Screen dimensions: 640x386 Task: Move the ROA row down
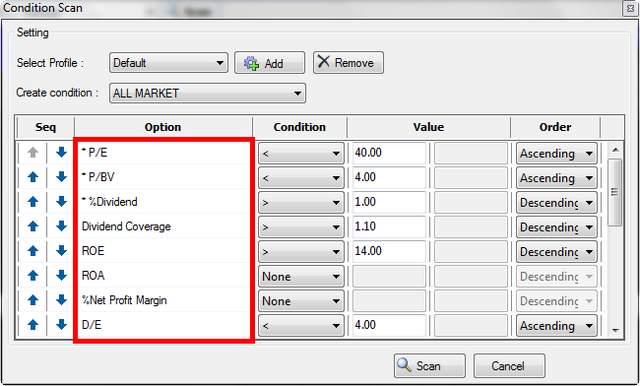(x=61, y=276)
